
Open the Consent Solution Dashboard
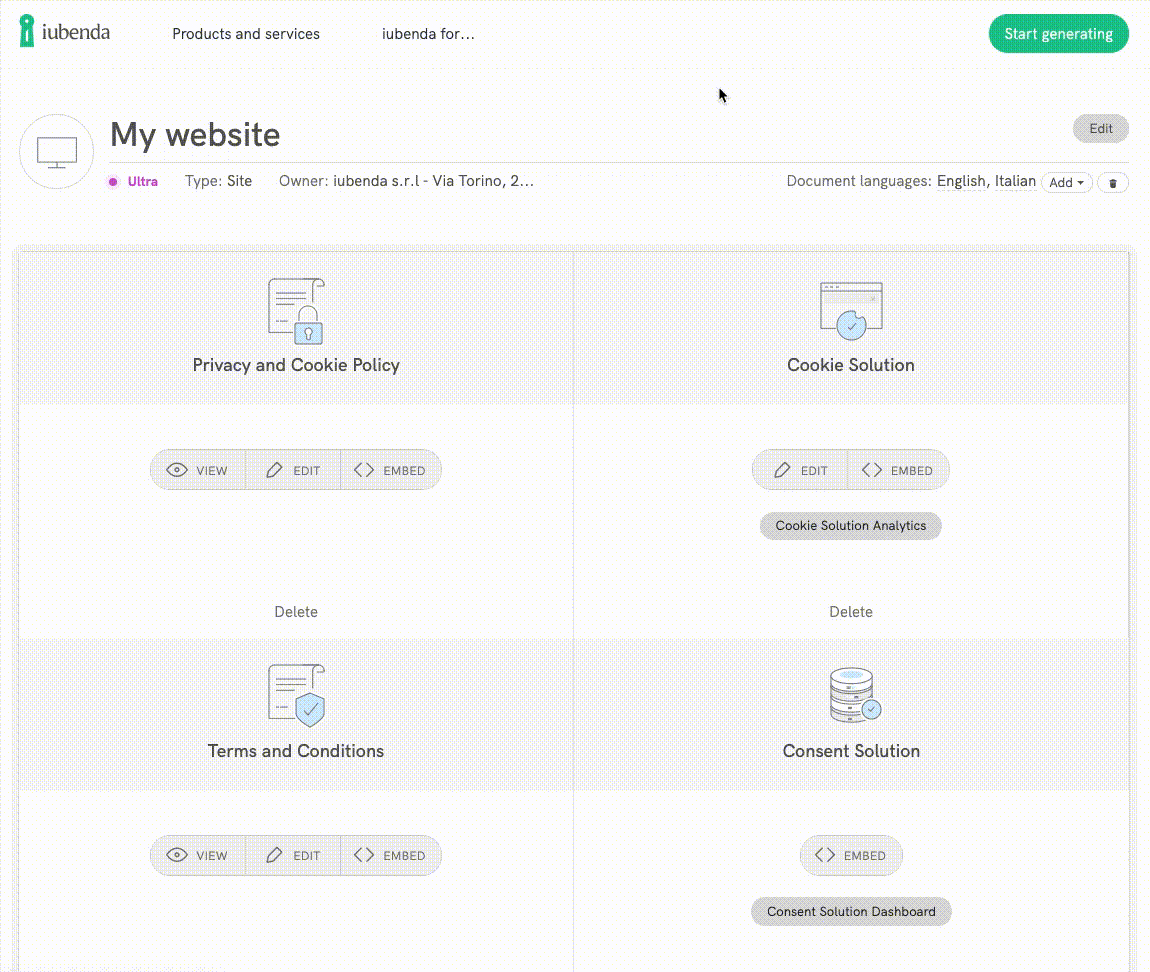[851, 912]
